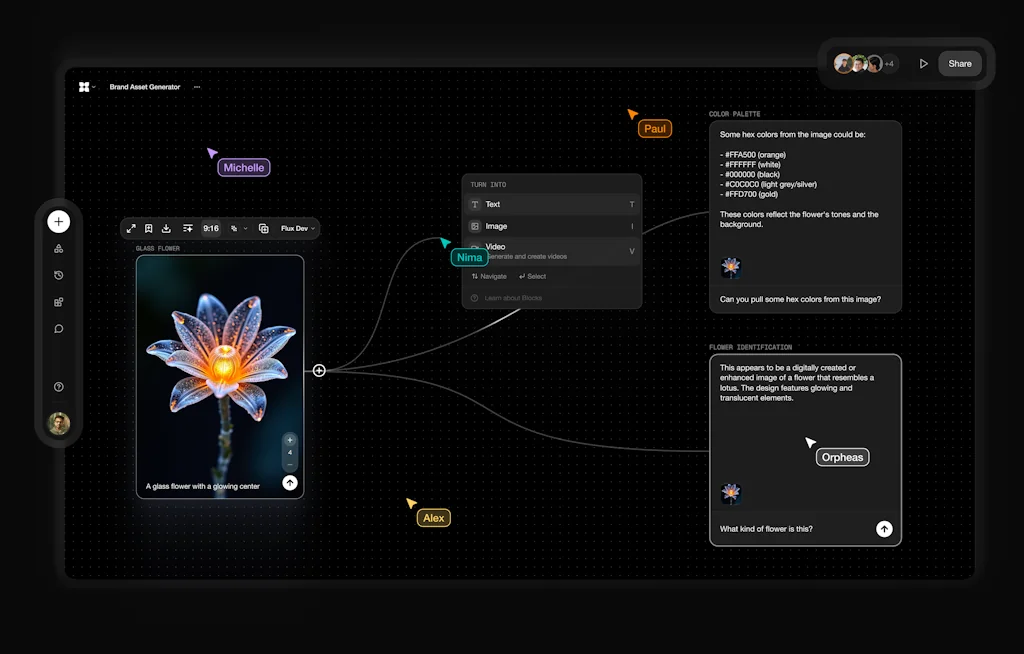Image resolution: width=1024 pixels, height=654 pixels.
Task: Open image adjustment settings via sliders icon
Action: (x=187, y=228)
